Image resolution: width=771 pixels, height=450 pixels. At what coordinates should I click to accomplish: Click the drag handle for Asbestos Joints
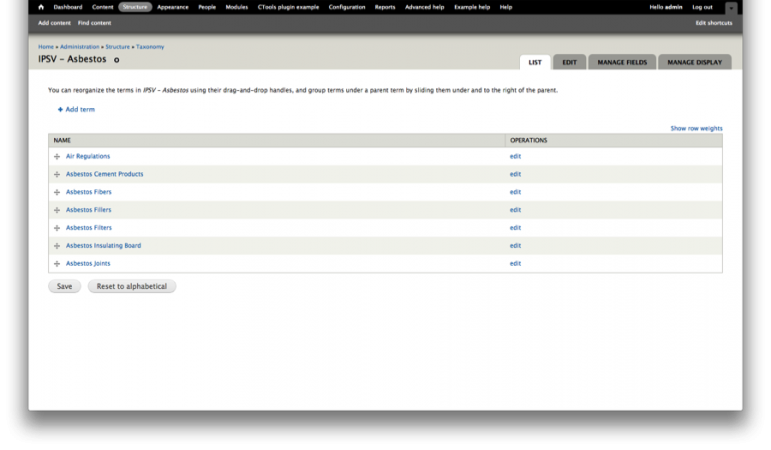tap(57, 264)
